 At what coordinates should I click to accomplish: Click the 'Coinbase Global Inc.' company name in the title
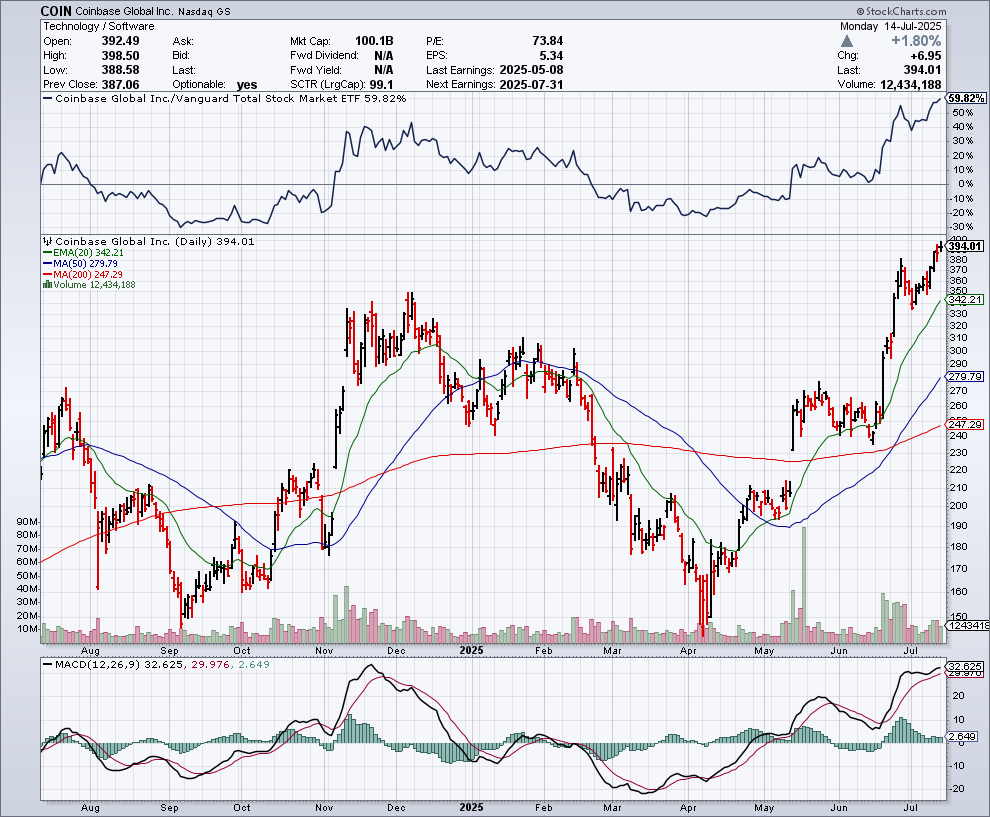click(x=124, y=11)
